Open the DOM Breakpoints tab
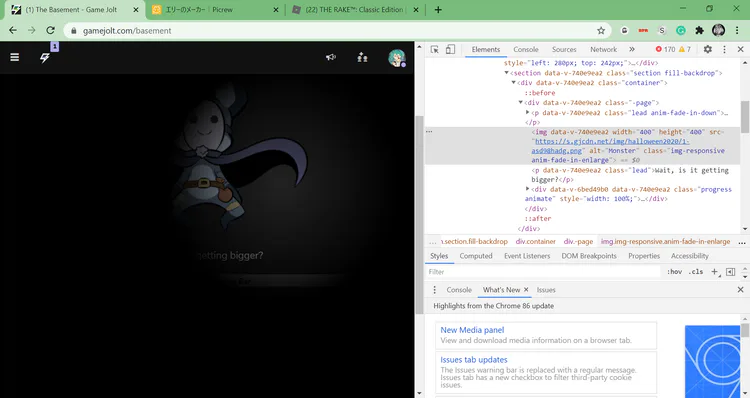The image size is (750, 398). (x=589, y=256)
